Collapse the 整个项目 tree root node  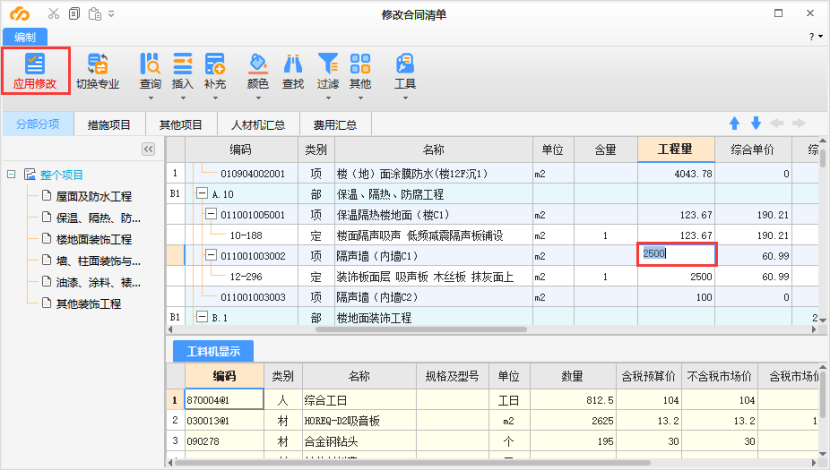tap(11, 174)
